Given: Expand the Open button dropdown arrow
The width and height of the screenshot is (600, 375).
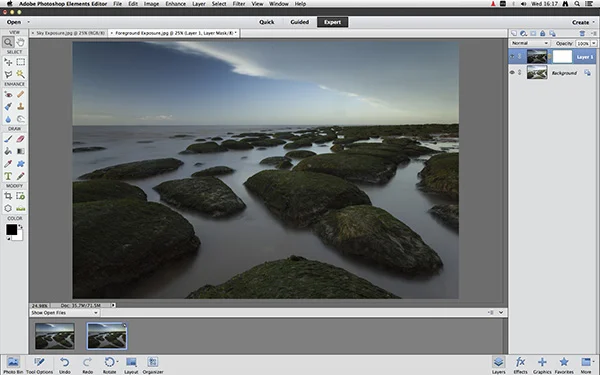Looking at the screenshot, I should coord(28,22).
